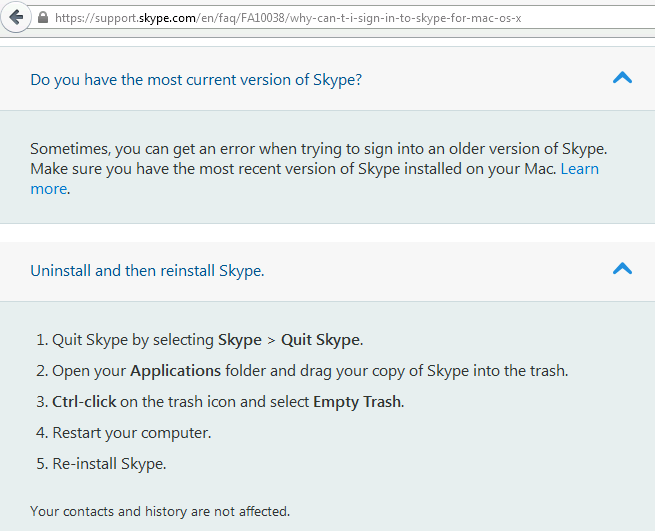
Task: Collapse the 'Uninstall and then reinstall Skype' chevron
Action: point(622,269)
